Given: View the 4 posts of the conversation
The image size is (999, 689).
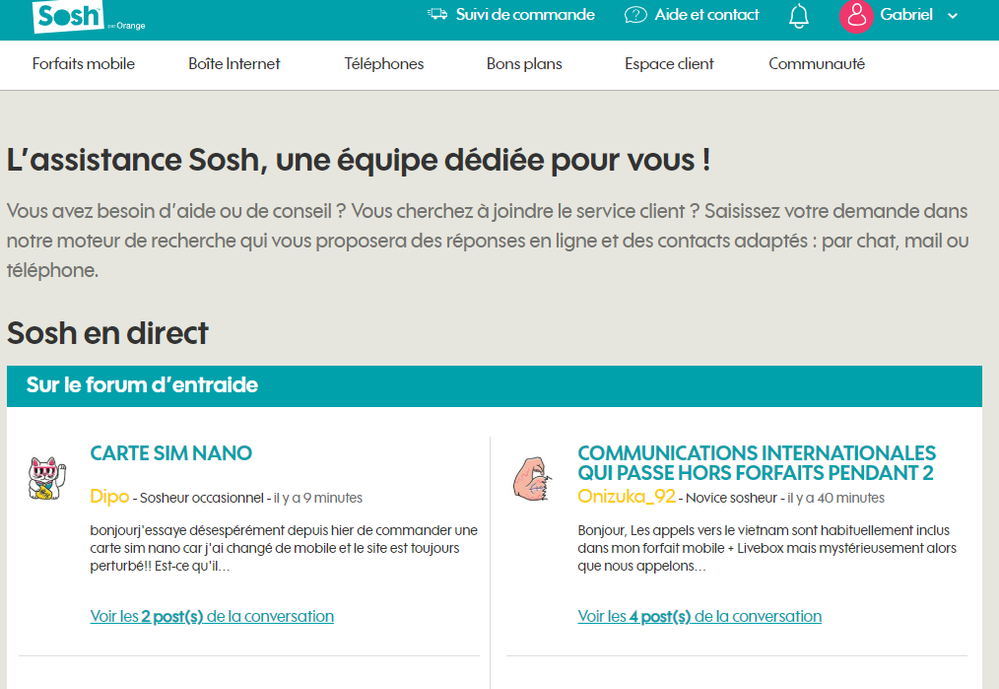Looking at the screenshot, I should pos(699,616).
